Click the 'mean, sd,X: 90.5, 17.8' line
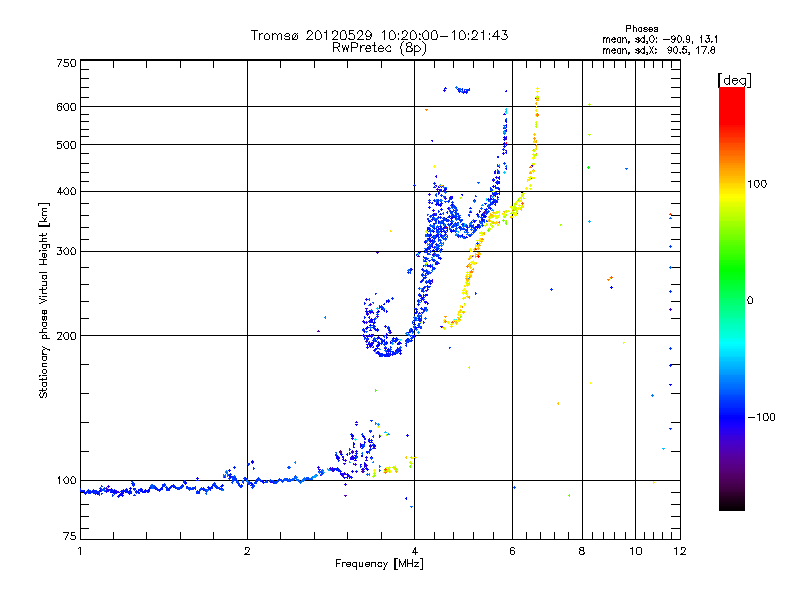Image resolution: width=800 pixels, height=600 pixels. click(x=658, y=50)
